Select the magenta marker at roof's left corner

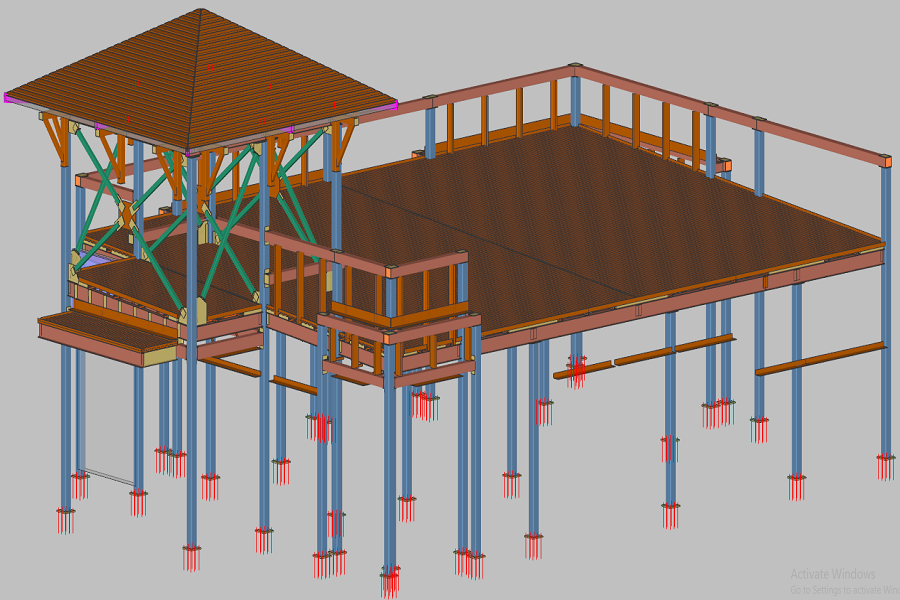point(8,98)
